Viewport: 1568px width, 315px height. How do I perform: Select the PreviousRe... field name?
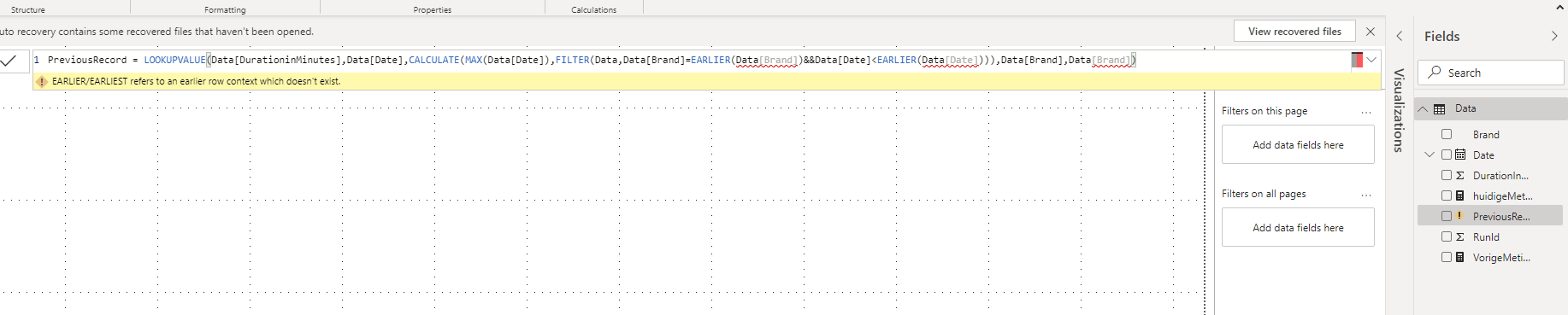pos(1501,217)
